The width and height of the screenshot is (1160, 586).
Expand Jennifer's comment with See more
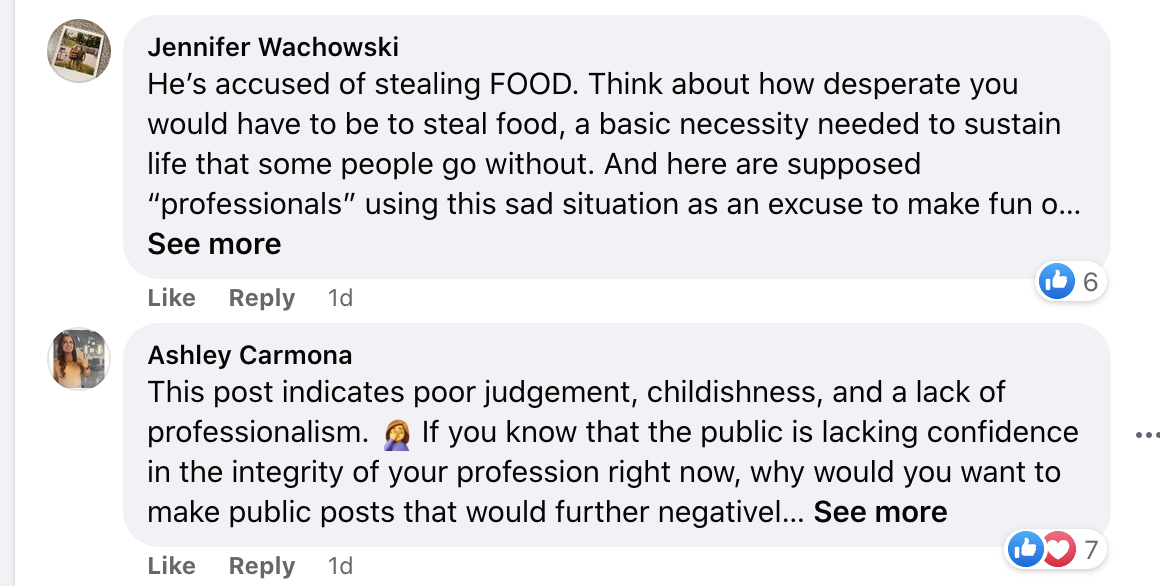click(x=214, y=244)
